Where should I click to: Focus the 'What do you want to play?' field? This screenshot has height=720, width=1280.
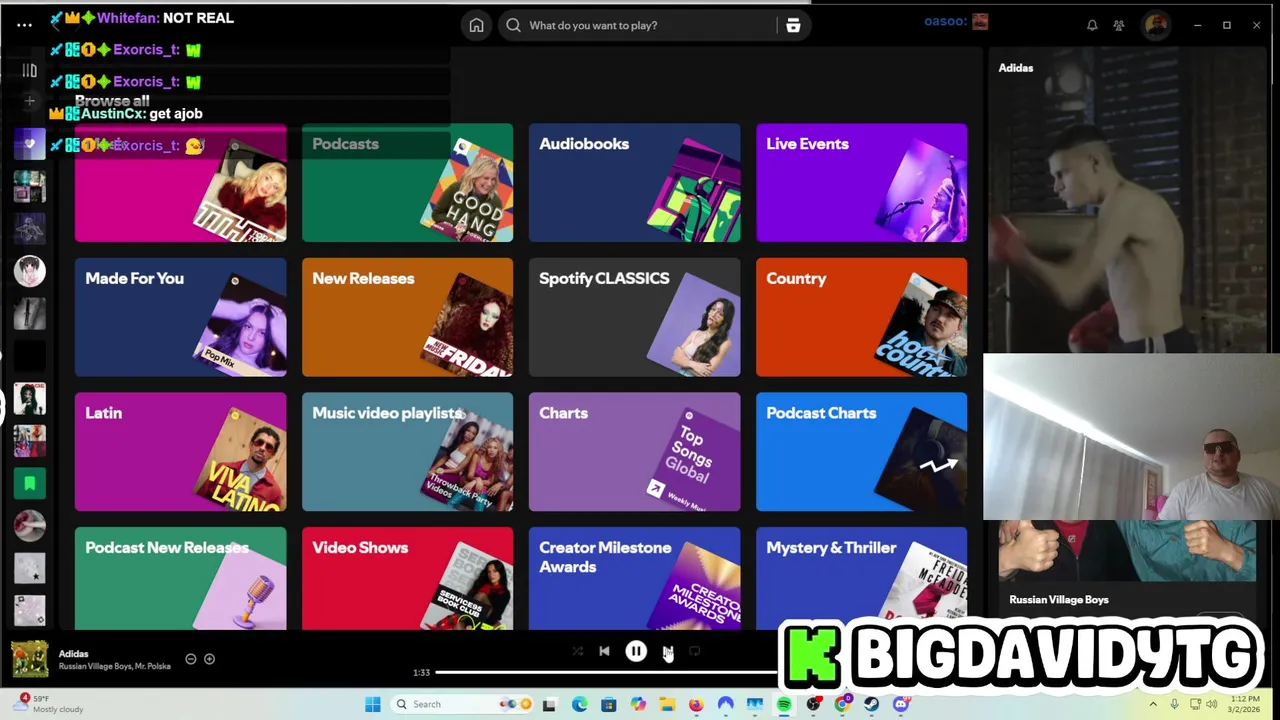651,25
